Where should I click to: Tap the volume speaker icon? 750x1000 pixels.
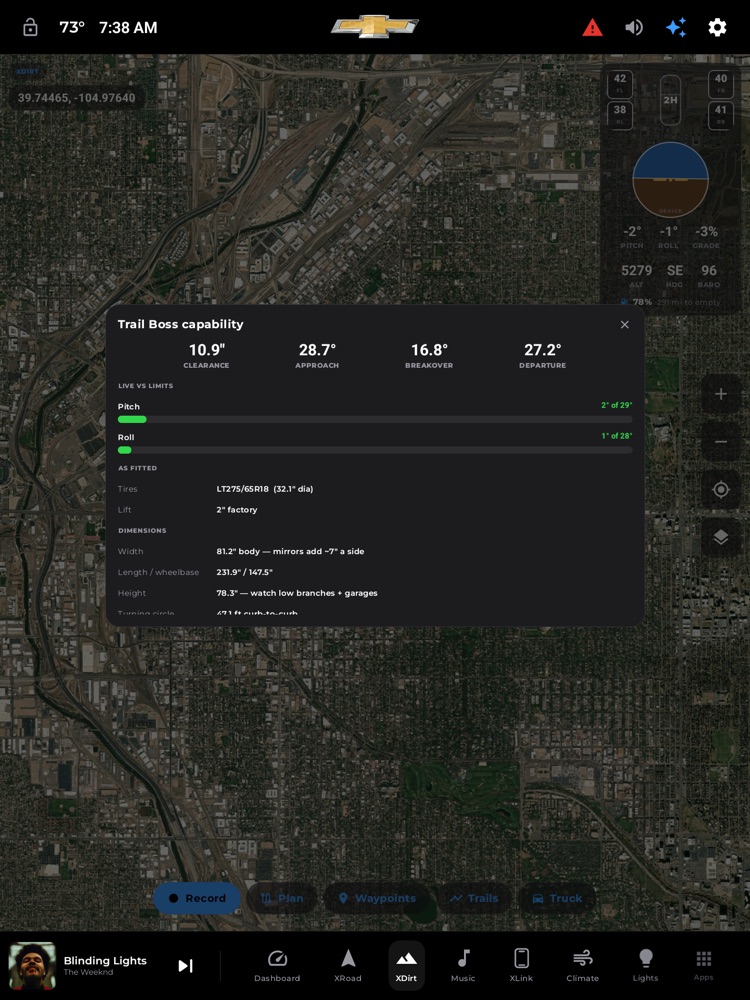(634, 27)
